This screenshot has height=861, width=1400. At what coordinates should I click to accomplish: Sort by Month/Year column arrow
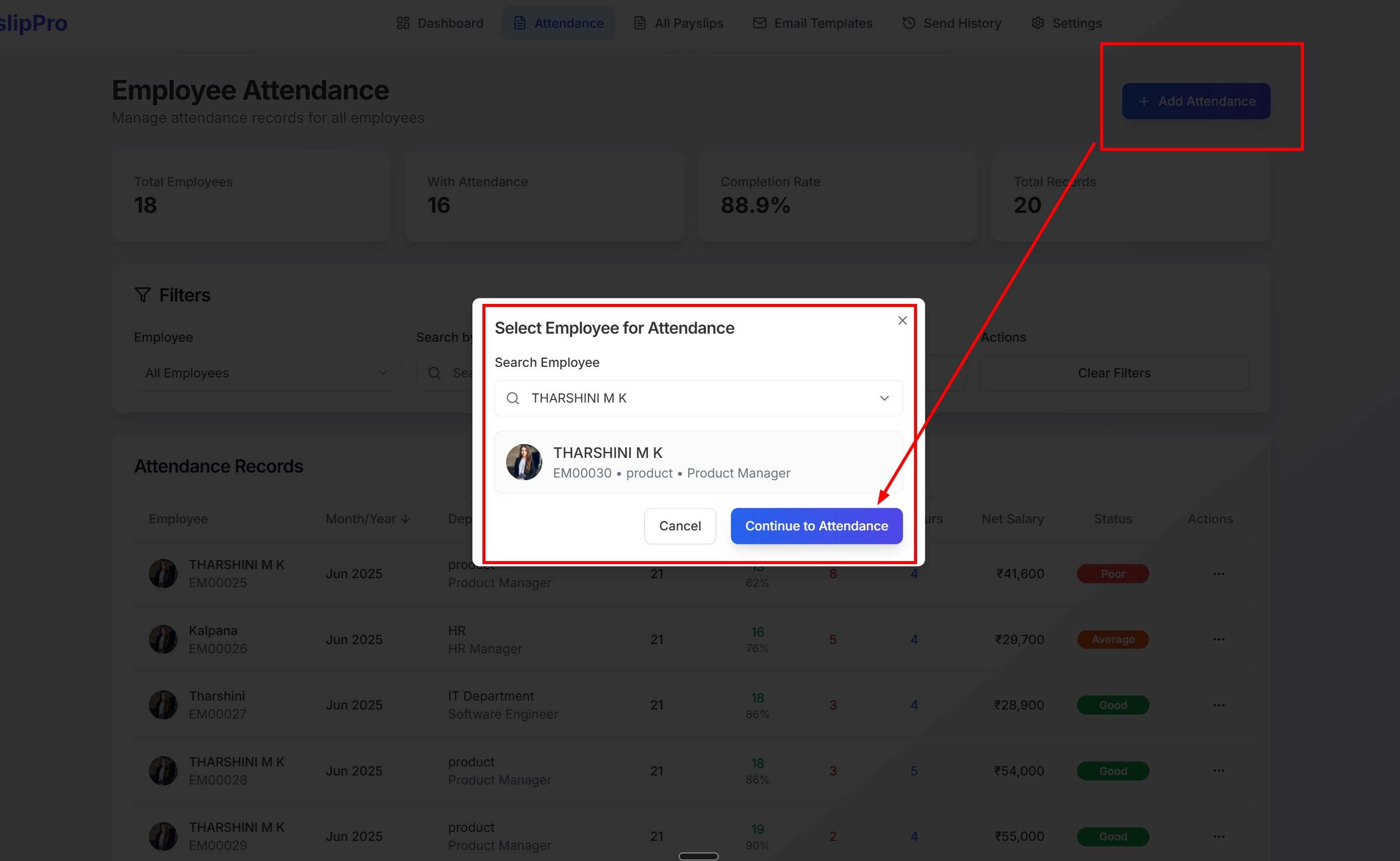click(406, 519)
